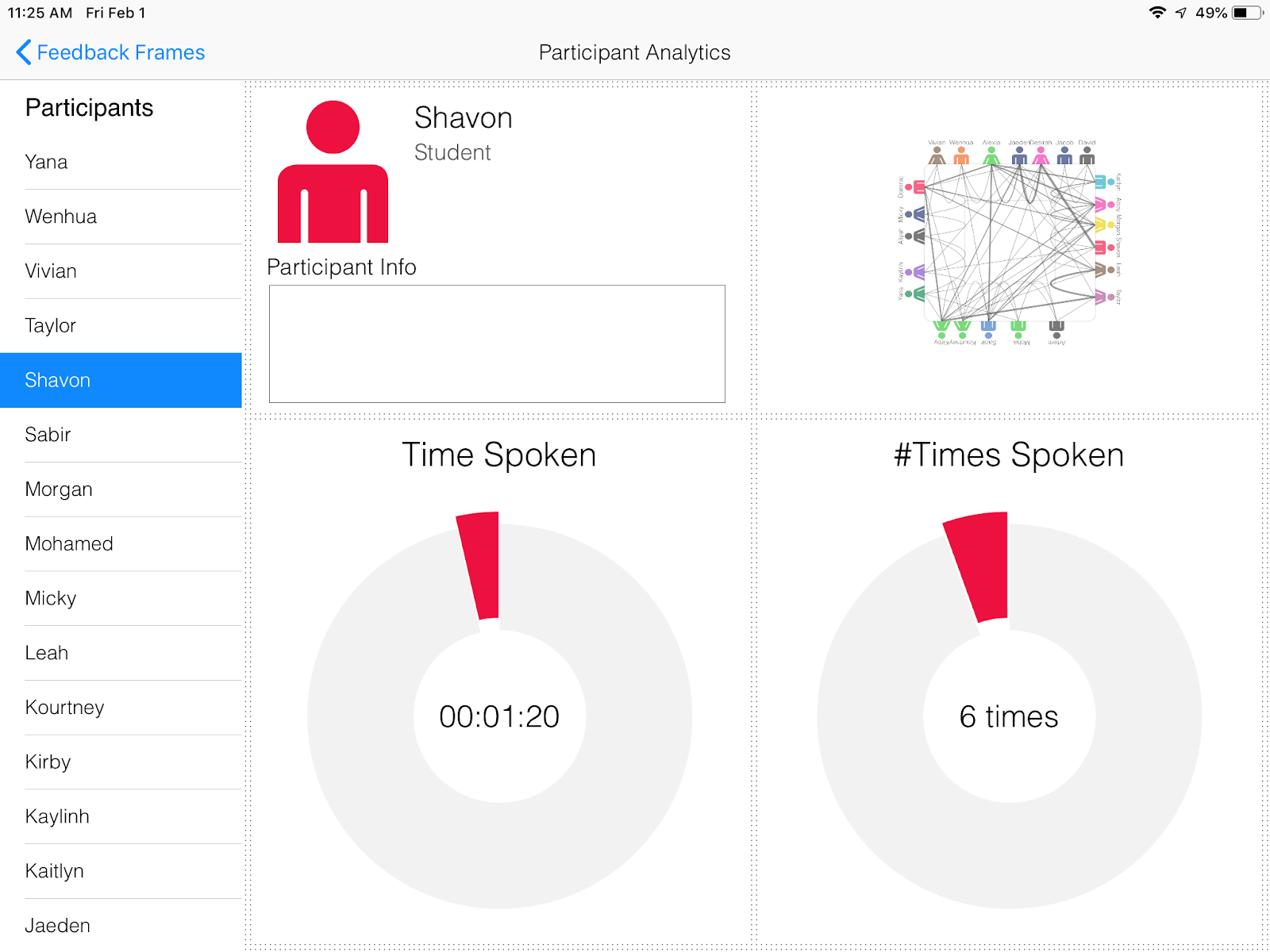The width and height of the screenshot is (1270, 952).
Task: Select Alexia's green figure in network diagram
Action: 991,155
